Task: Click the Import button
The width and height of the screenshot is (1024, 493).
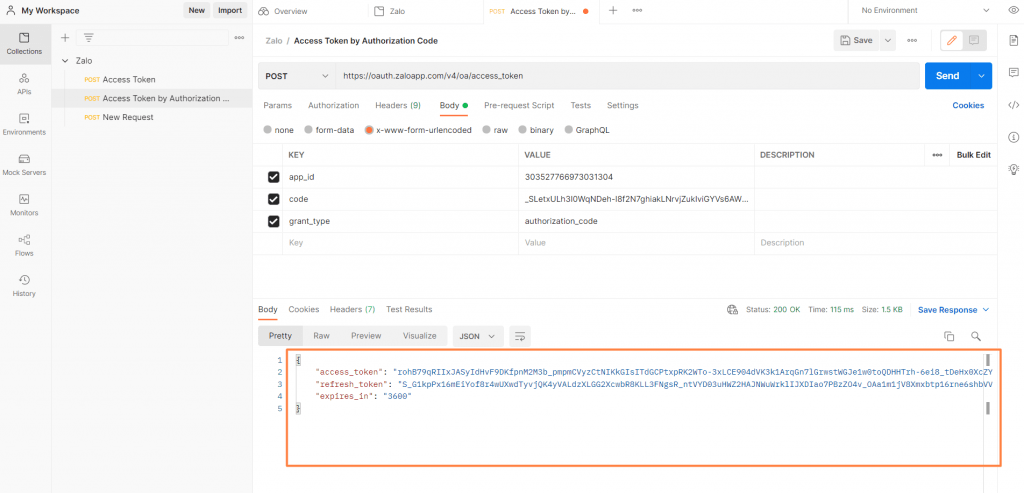Action: tap(230, 10)
